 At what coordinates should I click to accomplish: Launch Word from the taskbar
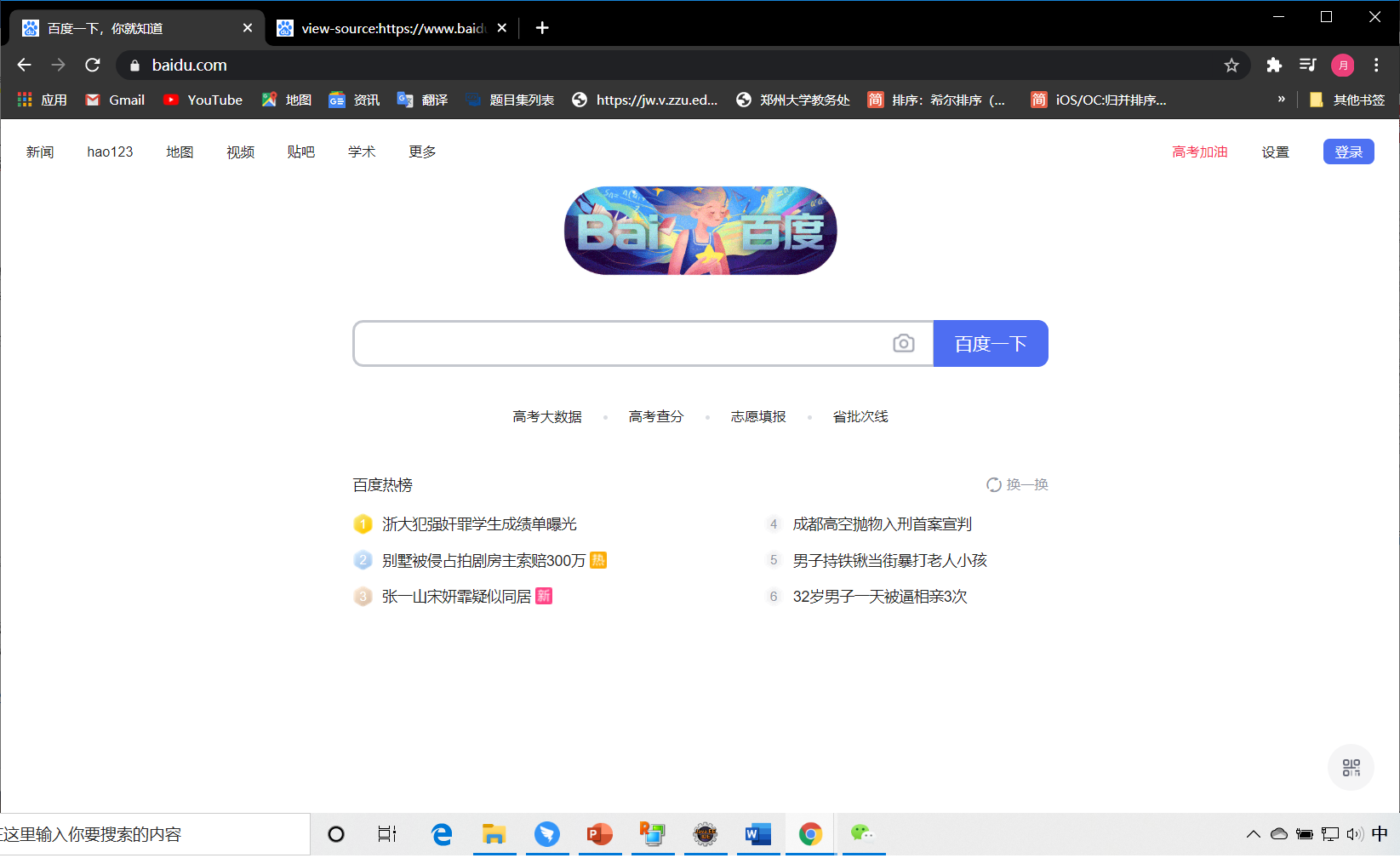click(757, 834)
